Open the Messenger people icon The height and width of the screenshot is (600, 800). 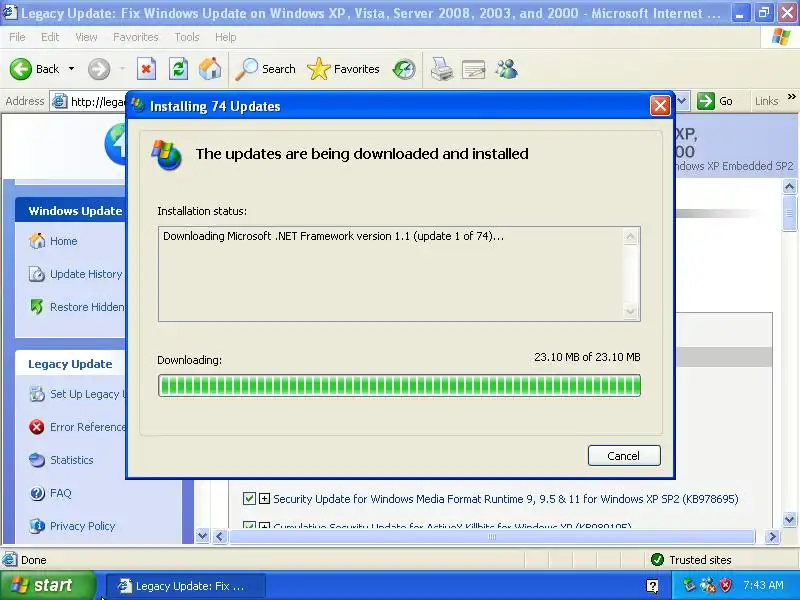click(507, 69)
